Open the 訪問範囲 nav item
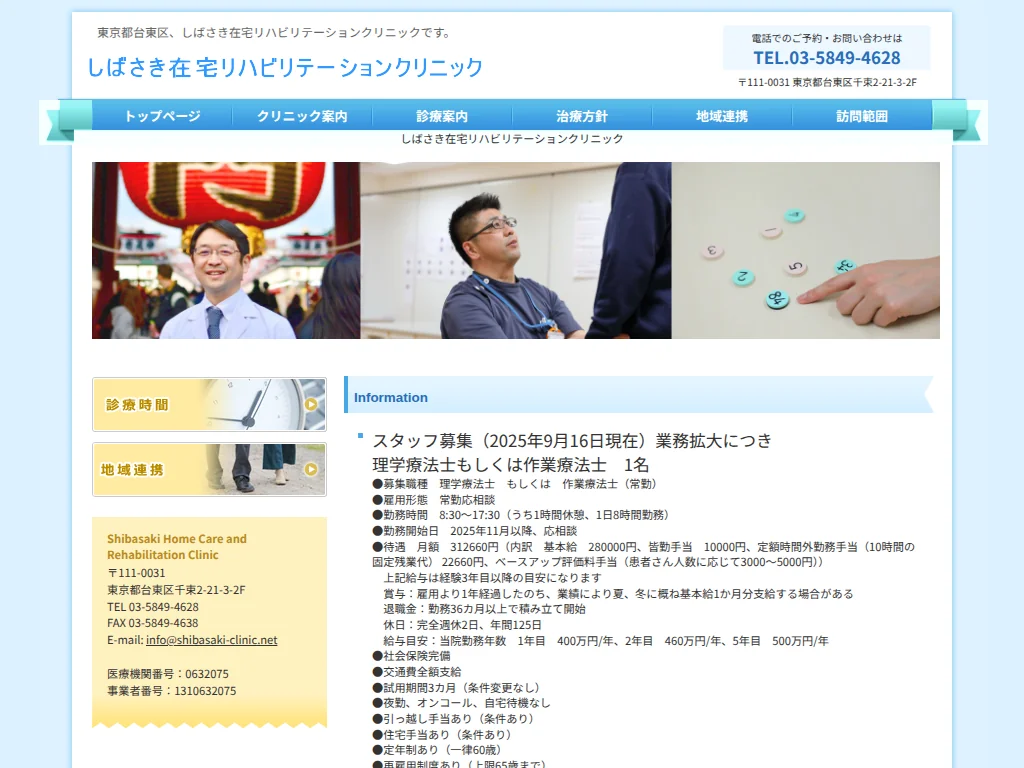Screen dimensions: 1024x768 click(x=862, y=116)
